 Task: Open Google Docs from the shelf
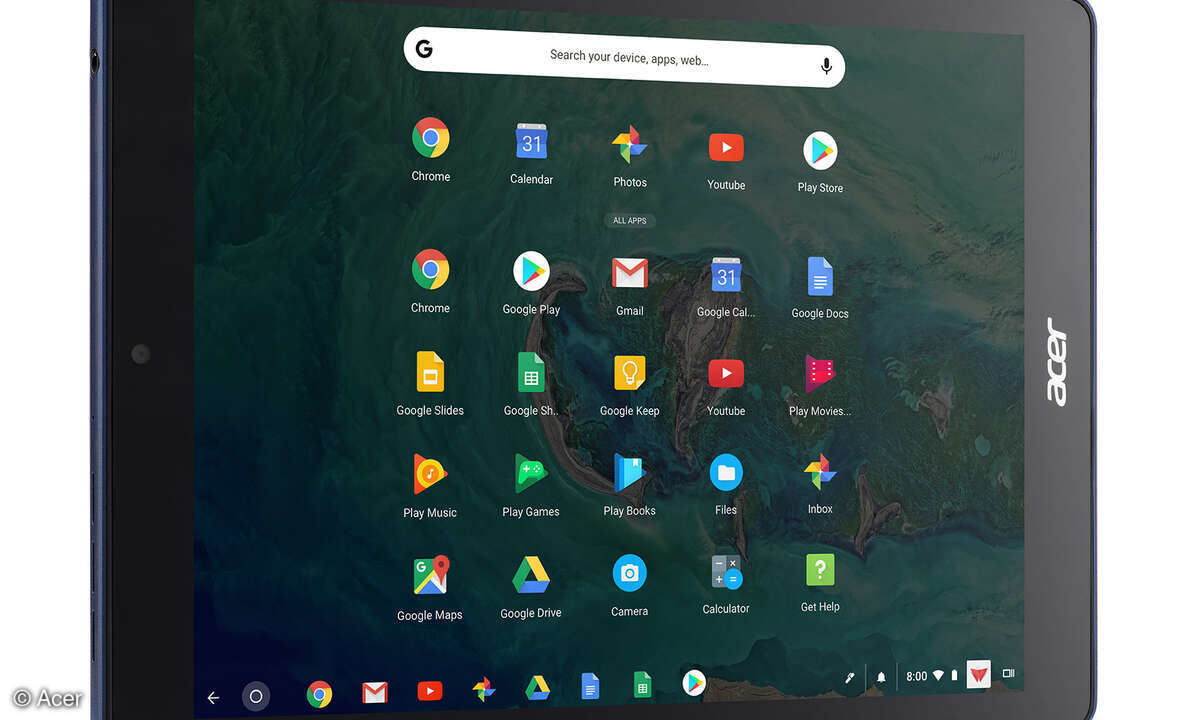[590, 686]
